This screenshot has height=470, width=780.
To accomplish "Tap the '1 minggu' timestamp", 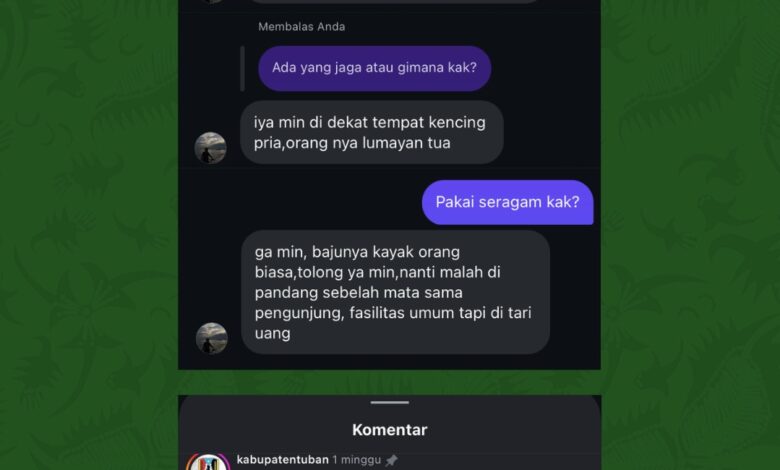I will (357, 460).
